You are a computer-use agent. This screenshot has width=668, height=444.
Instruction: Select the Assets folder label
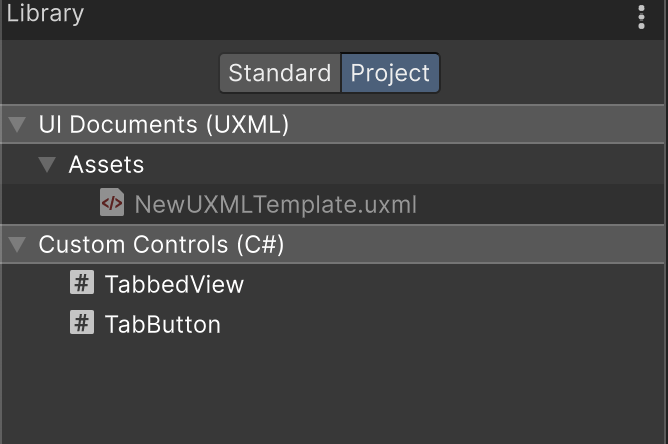[x=107, y=164]
